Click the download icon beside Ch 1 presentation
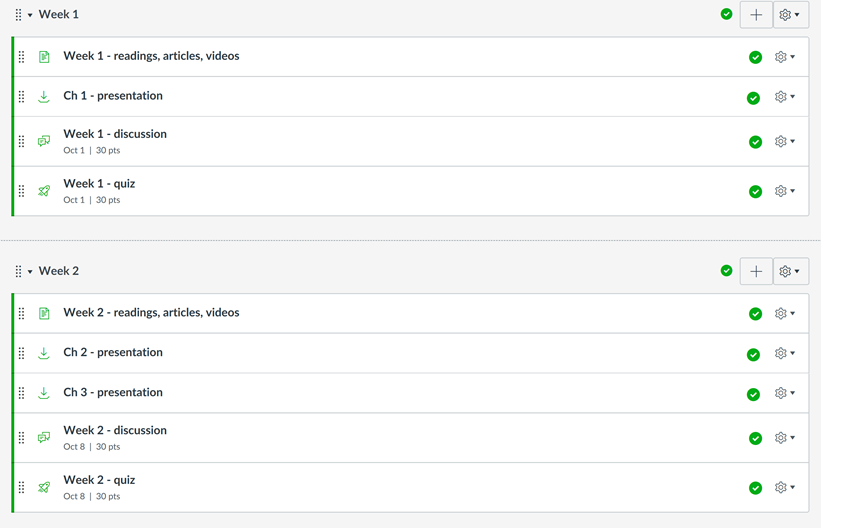 coord(44,97)
